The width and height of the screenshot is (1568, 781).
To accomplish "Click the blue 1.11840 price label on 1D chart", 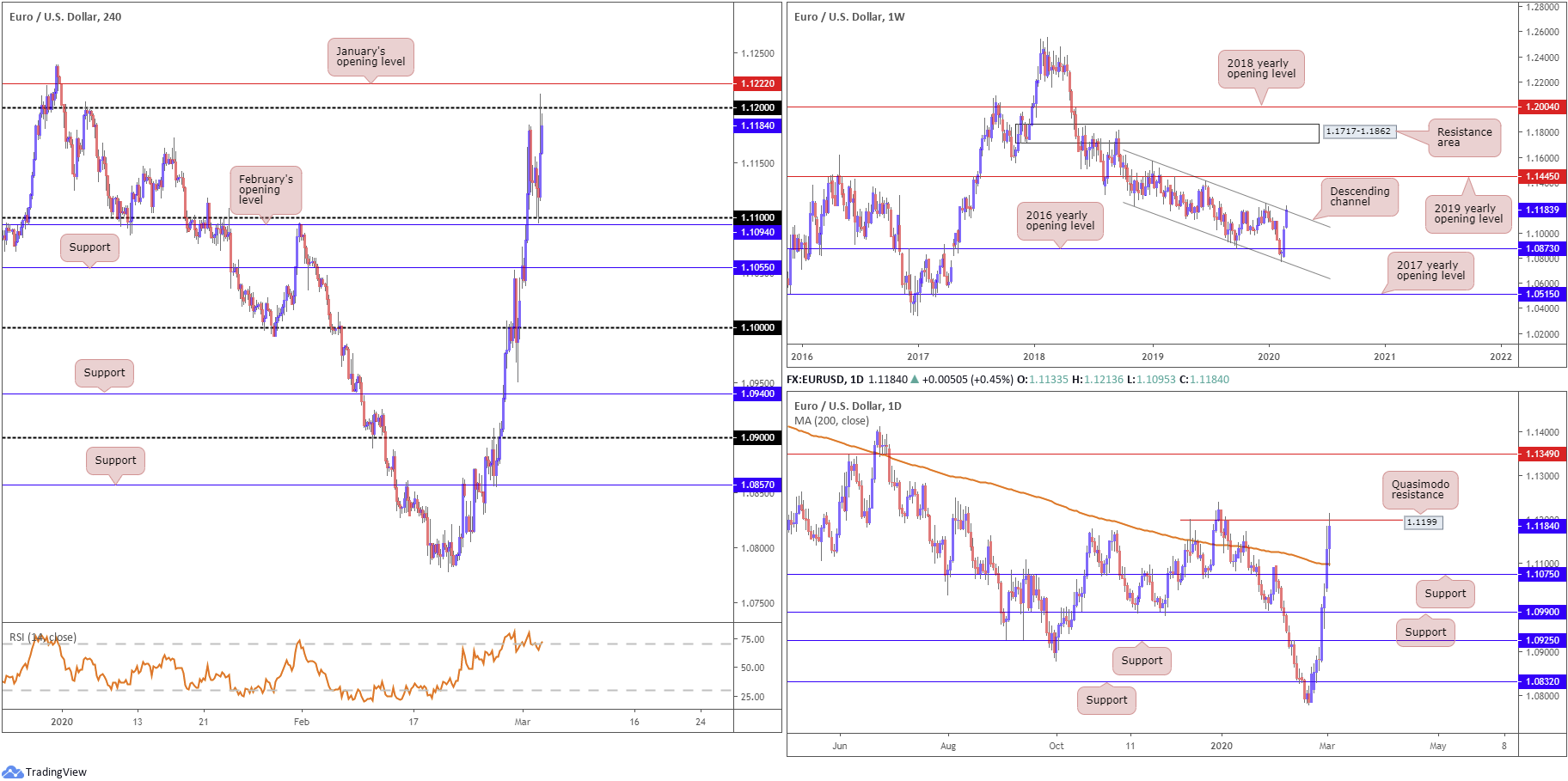I will 1542,526.
